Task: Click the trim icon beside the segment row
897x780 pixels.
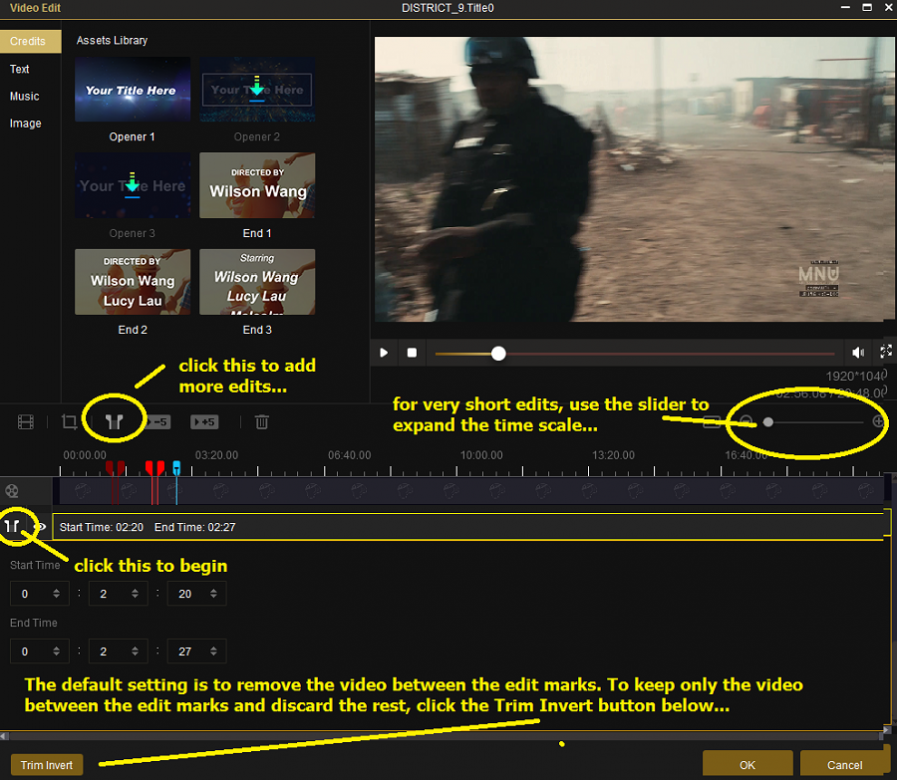Action: pyautogui.click(x=13, y=526)
